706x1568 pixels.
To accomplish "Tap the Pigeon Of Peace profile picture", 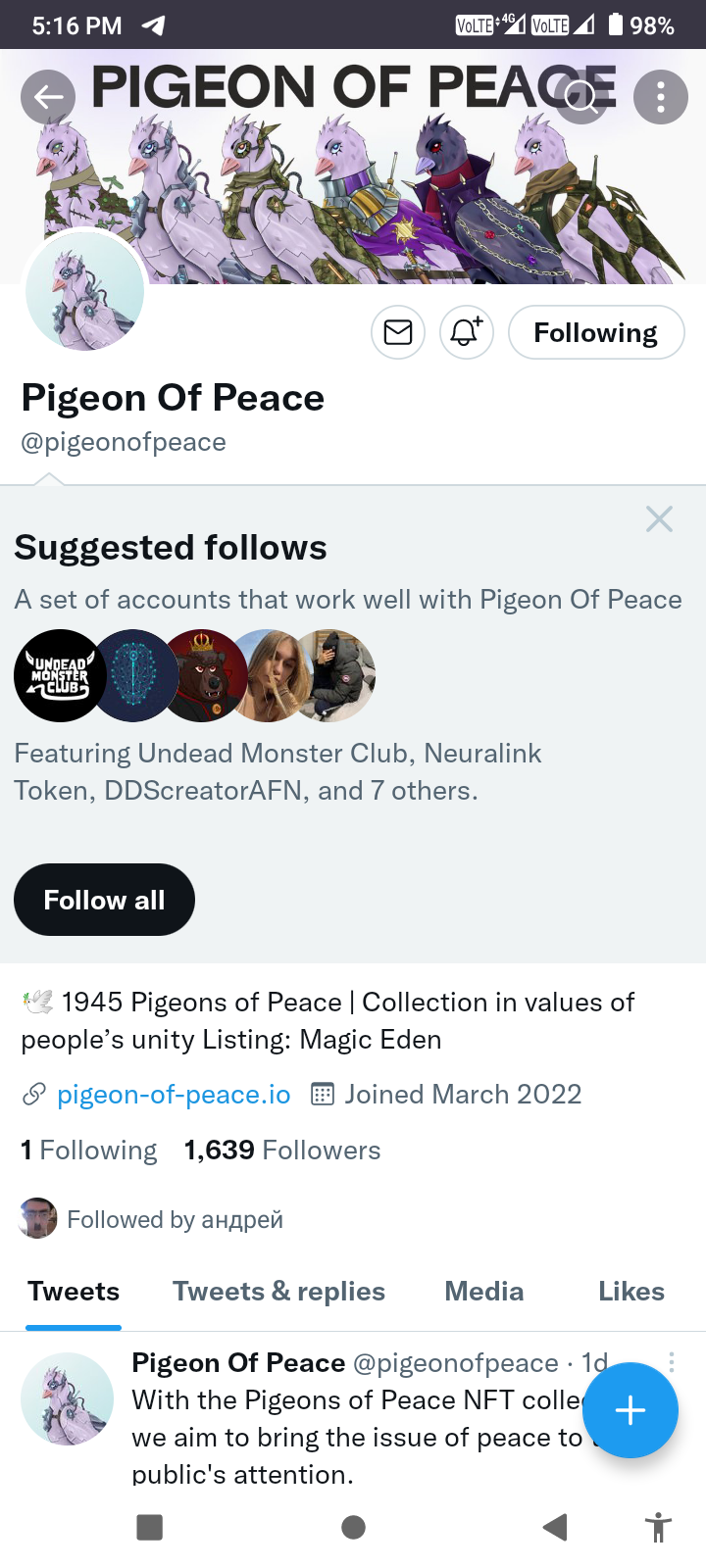I will 85,292.
